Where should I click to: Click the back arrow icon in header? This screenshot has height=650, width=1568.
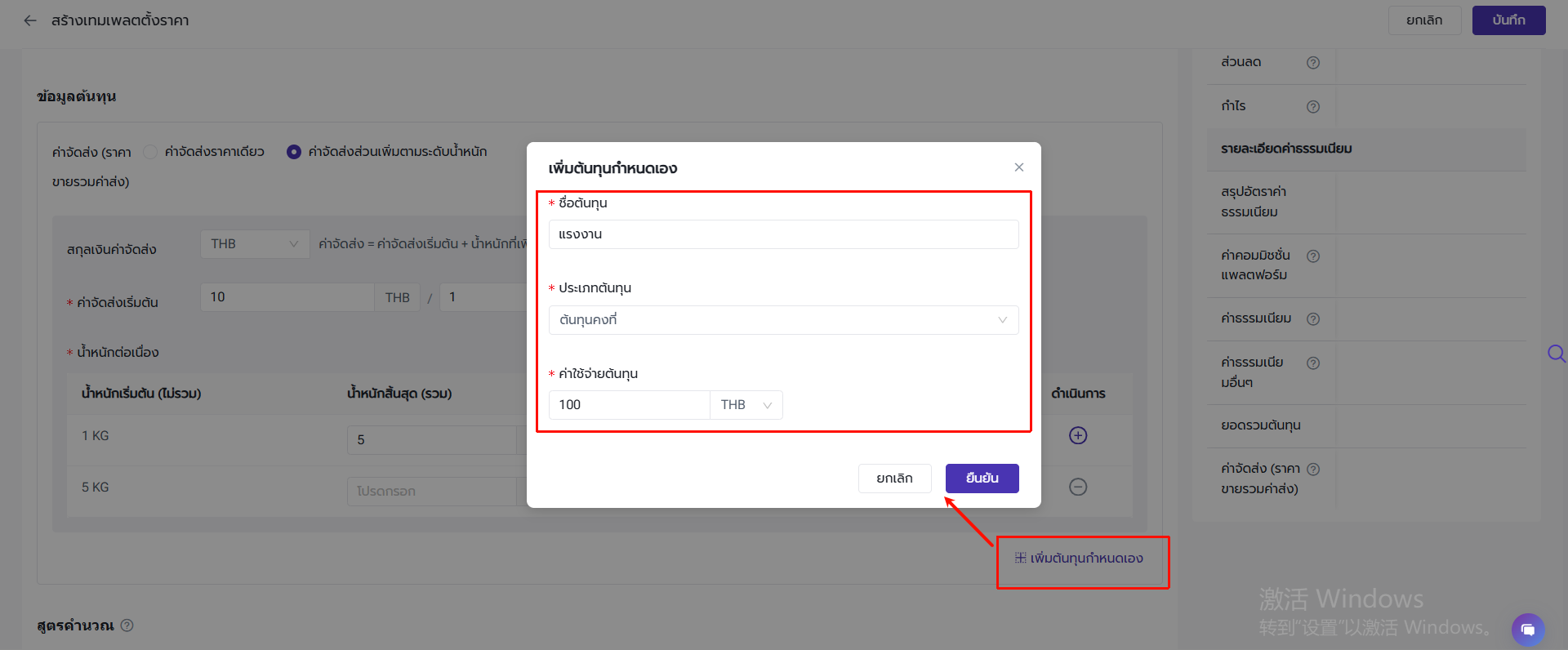(x=30, y=20)
